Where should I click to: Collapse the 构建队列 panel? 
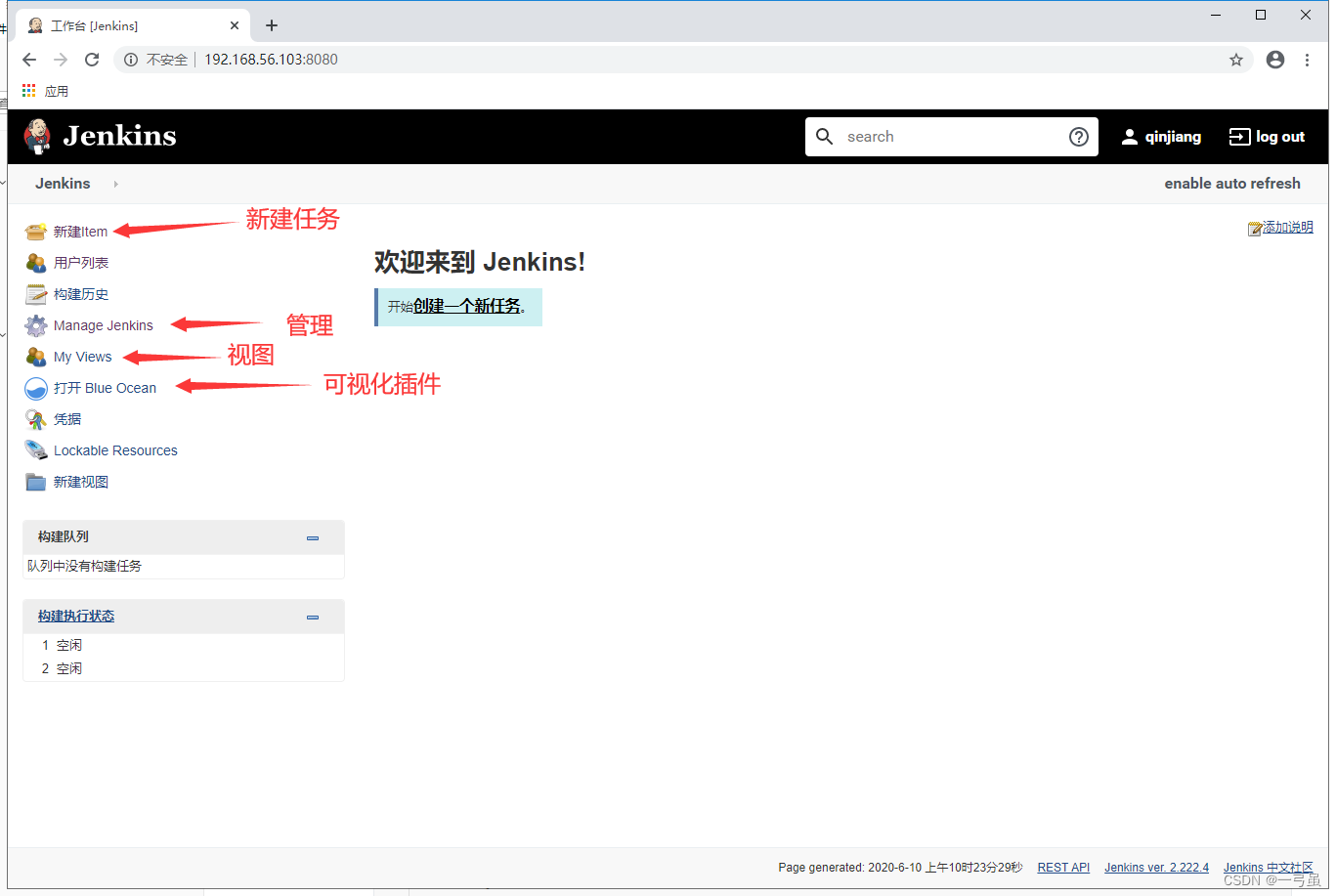coord(313,538)
